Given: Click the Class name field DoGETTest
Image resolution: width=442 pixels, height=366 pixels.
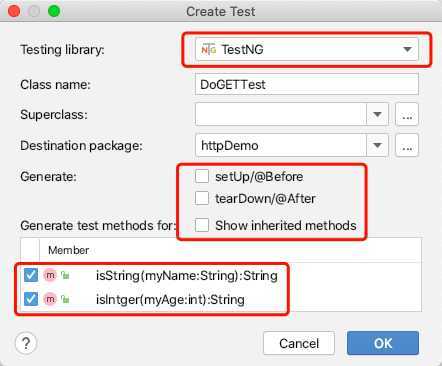Looking at the screenshot, I should [x=307, y=84].
